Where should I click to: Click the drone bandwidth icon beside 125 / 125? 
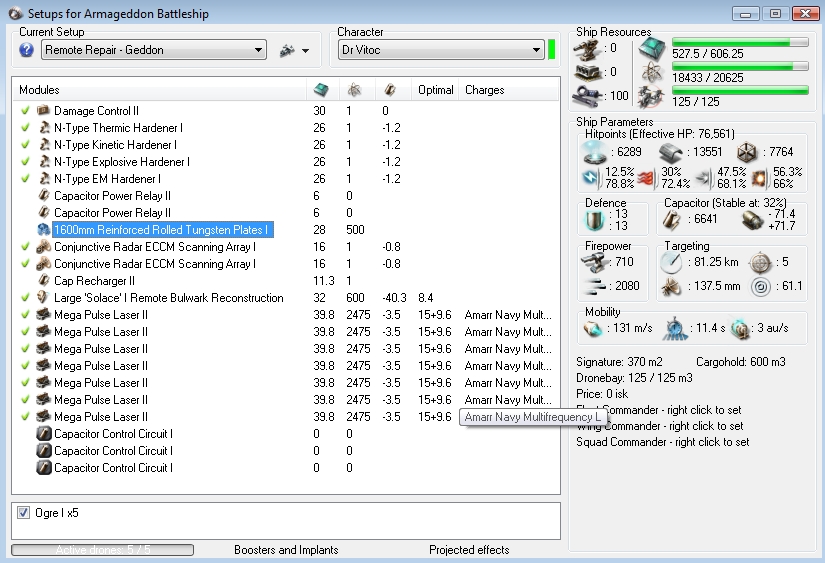pos(652,97)
